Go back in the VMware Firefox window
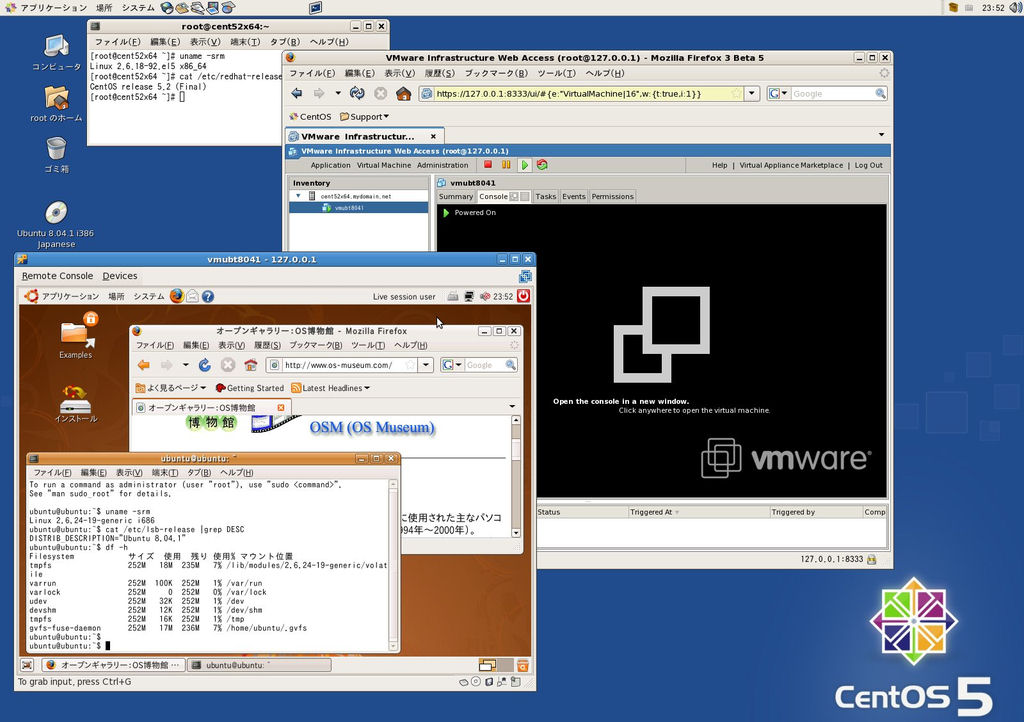The height and width of the screenshot is (722, 1024). pos(297,93)
